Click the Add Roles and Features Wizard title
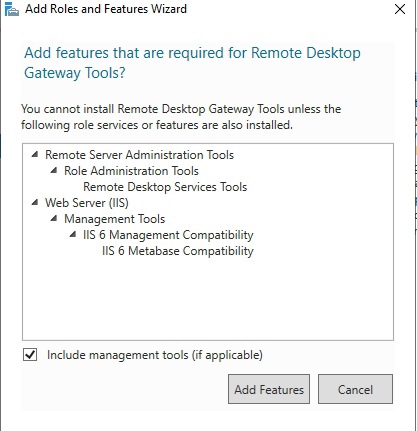This screenshot has height=431, width=417. click(106, 9)
